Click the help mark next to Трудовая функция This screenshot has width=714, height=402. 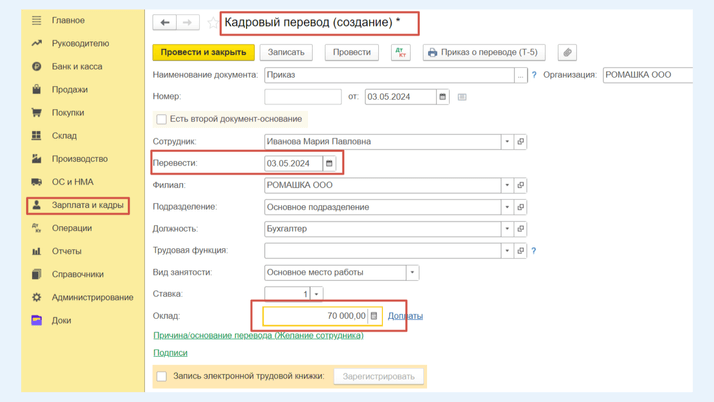534,251
